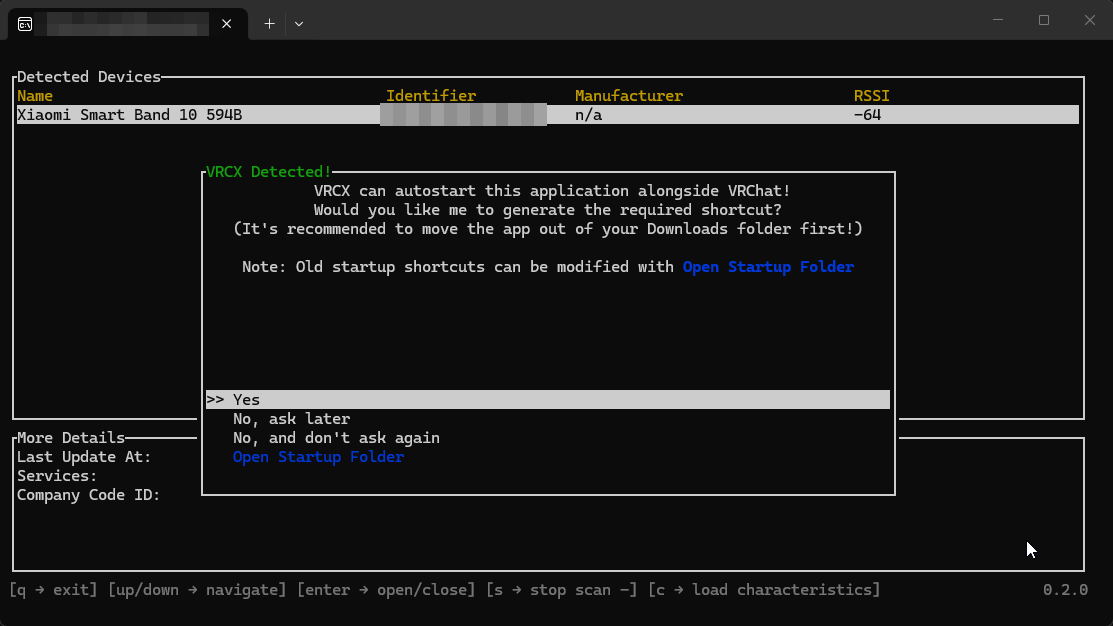
Task: Click the Identifier column header
Action: point(431,96)
